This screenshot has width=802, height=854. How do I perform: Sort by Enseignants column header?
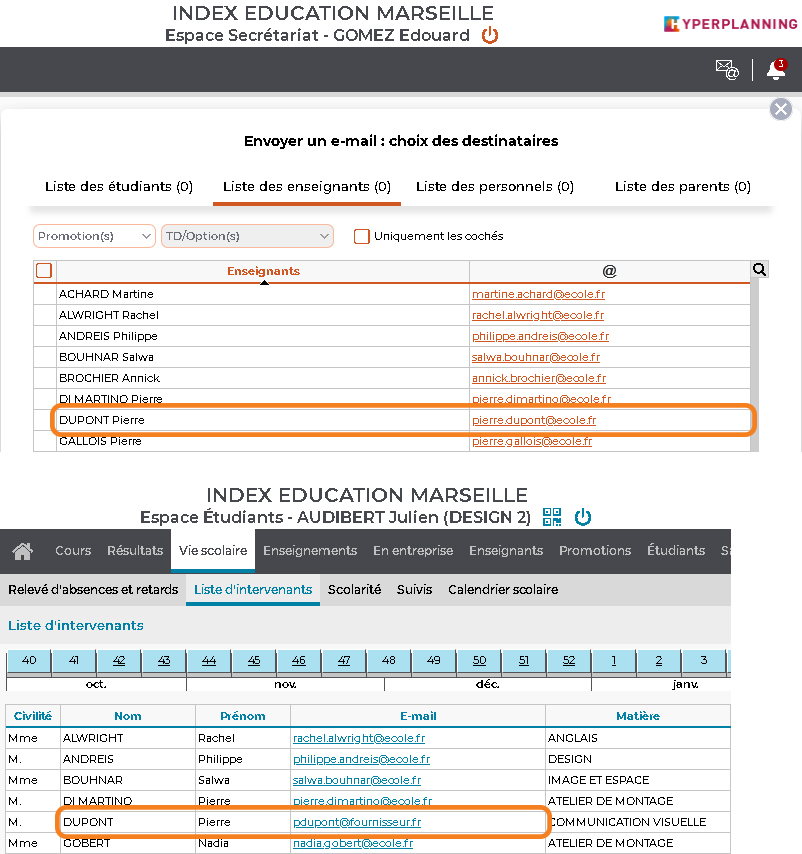point(264,271)
